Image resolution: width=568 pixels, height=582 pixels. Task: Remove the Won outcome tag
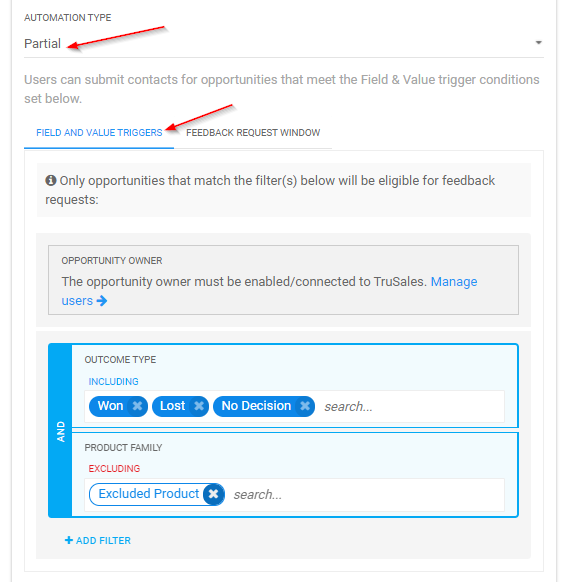137,406
